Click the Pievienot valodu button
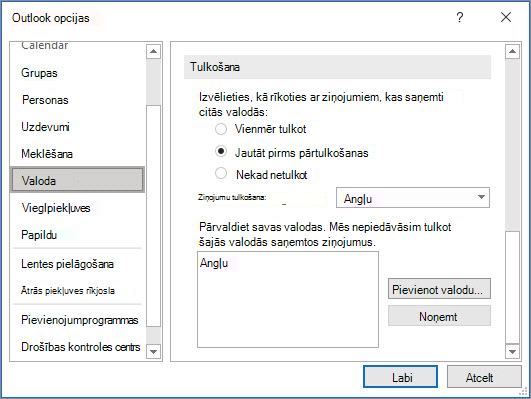The image size is (531, 399). click(x=439, y=289)
